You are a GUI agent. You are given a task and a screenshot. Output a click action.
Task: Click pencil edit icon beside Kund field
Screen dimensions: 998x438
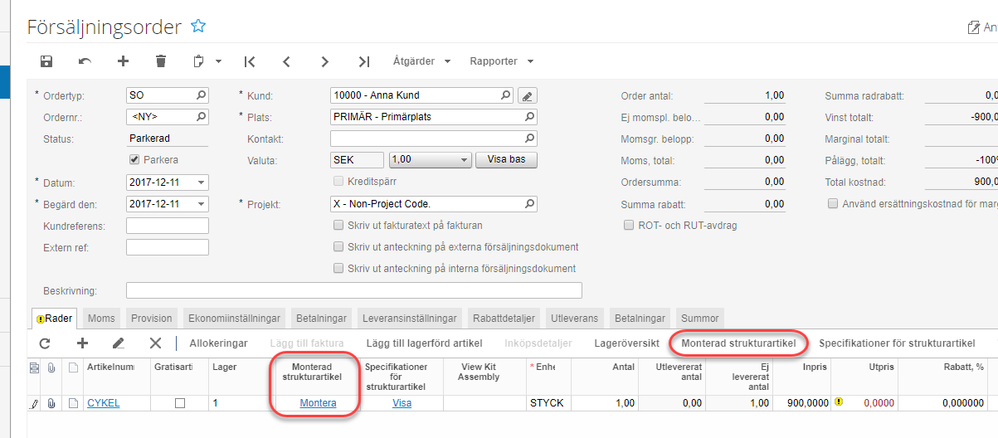tap(528, 96)
